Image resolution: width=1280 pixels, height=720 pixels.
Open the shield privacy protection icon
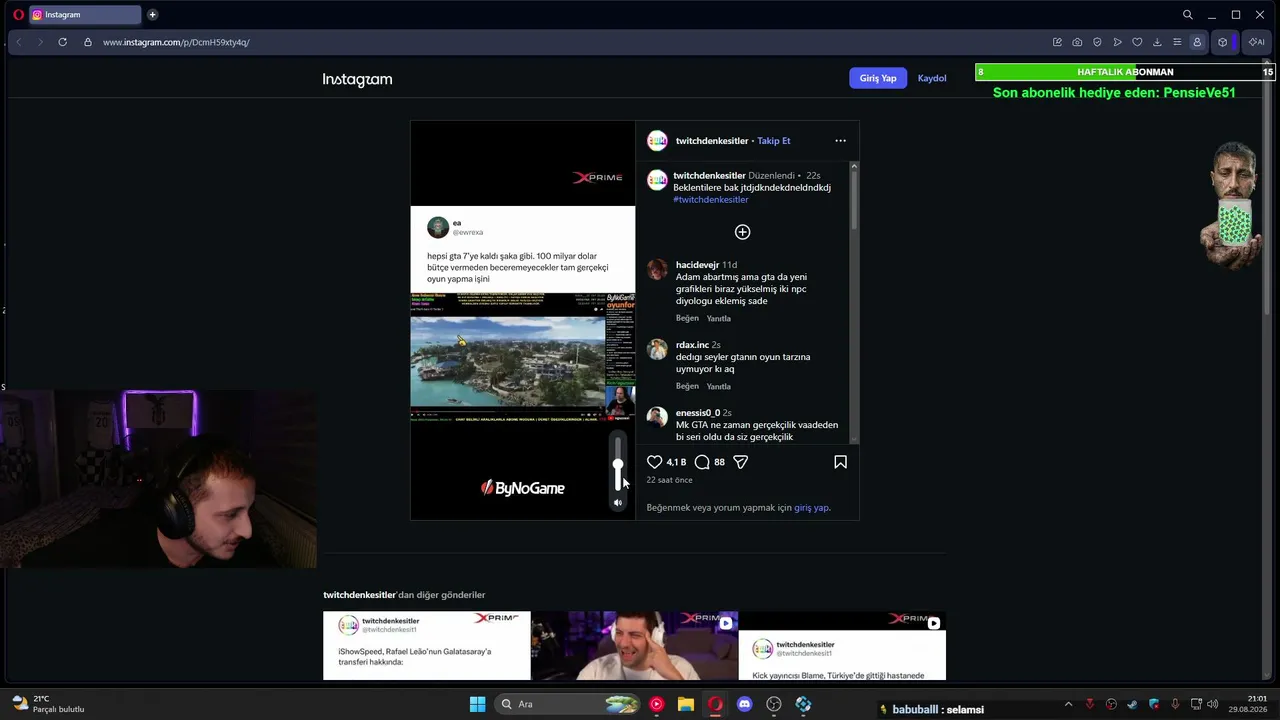click(1097, 42)
